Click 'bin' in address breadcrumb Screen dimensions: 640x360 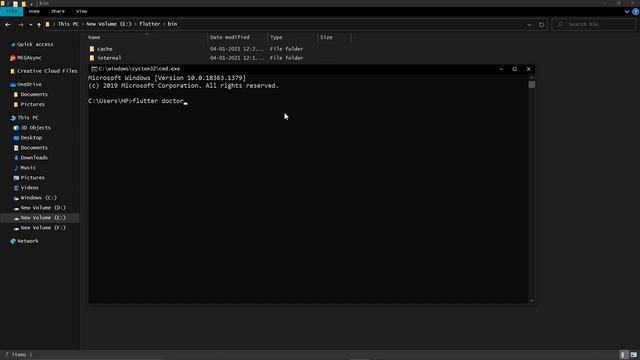[x=172, y=24]
